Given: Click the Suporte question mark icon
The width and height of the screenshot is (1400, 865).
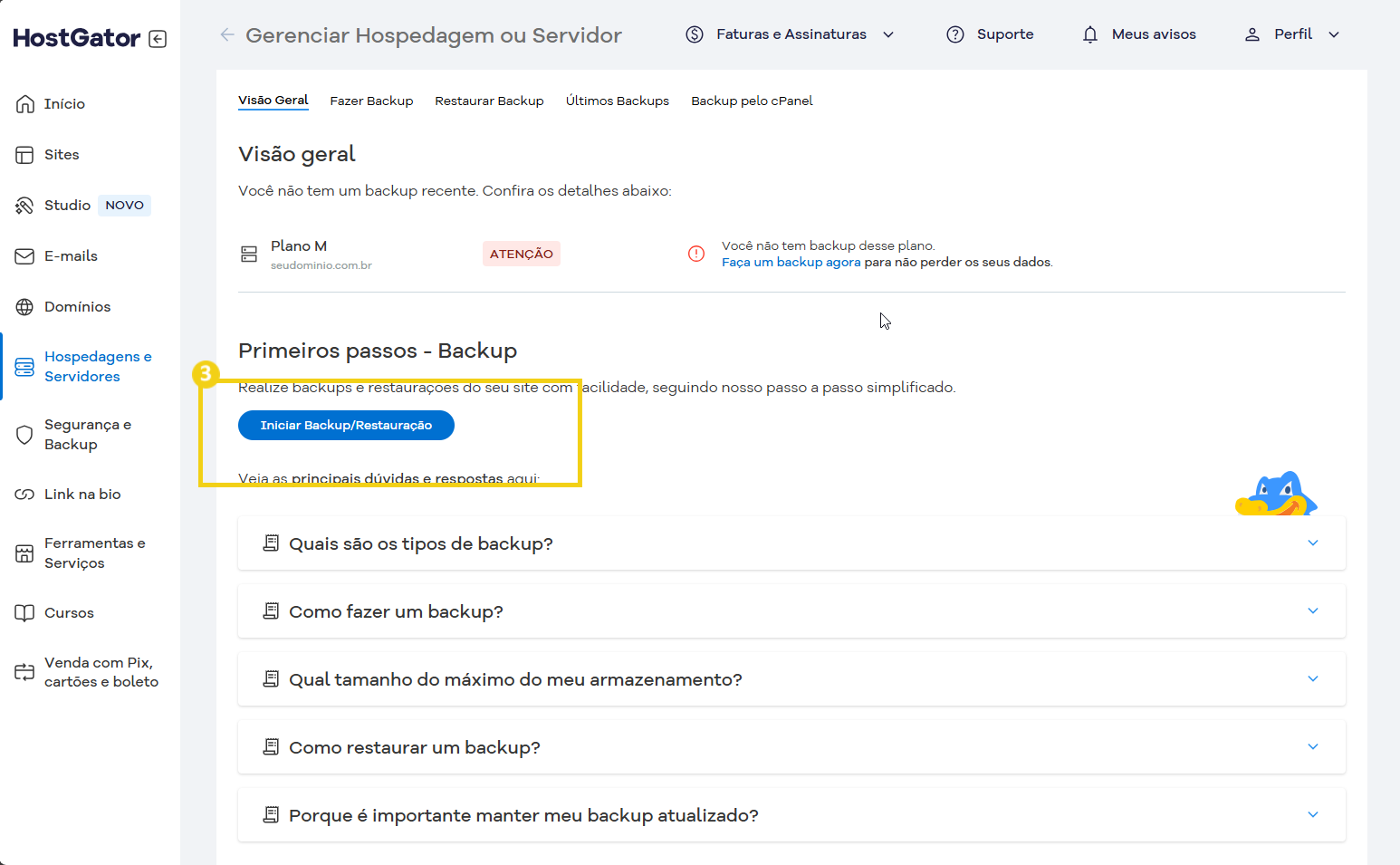Looking at the screenshot, I should 955,34.
